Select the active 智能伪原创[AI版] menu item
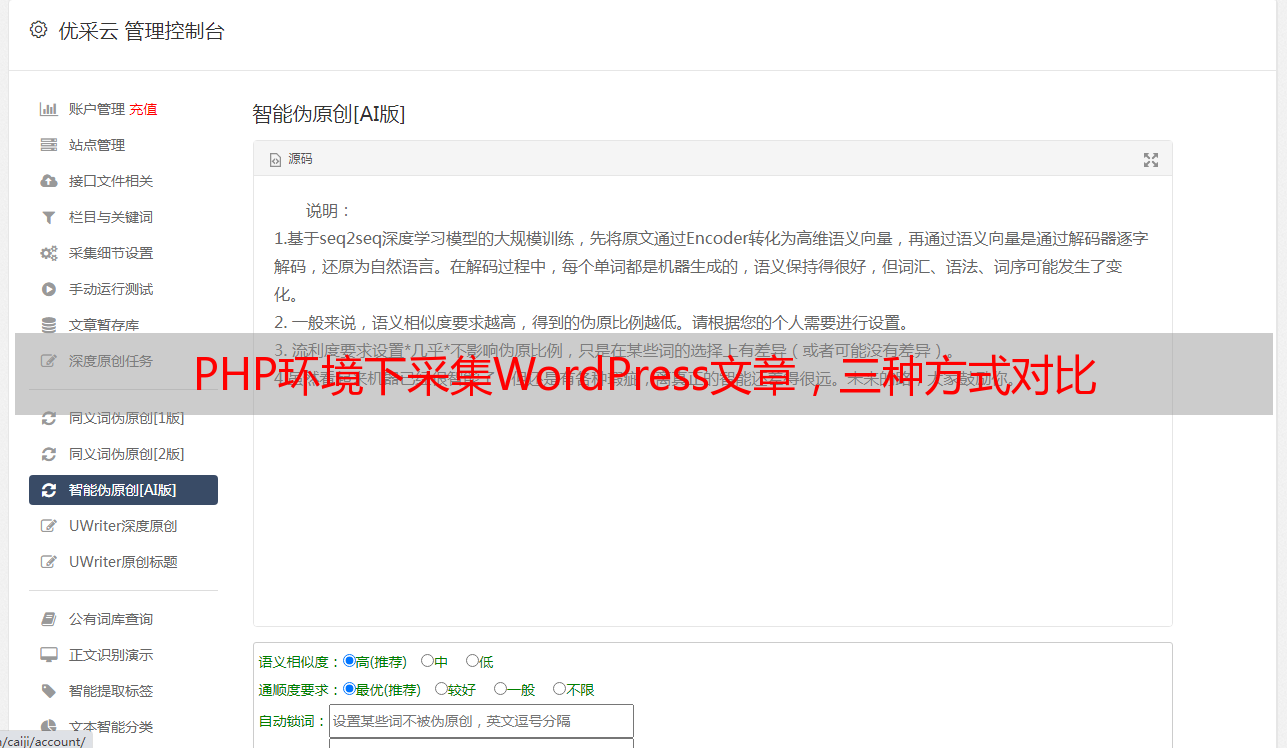 [x=123, y=490]
